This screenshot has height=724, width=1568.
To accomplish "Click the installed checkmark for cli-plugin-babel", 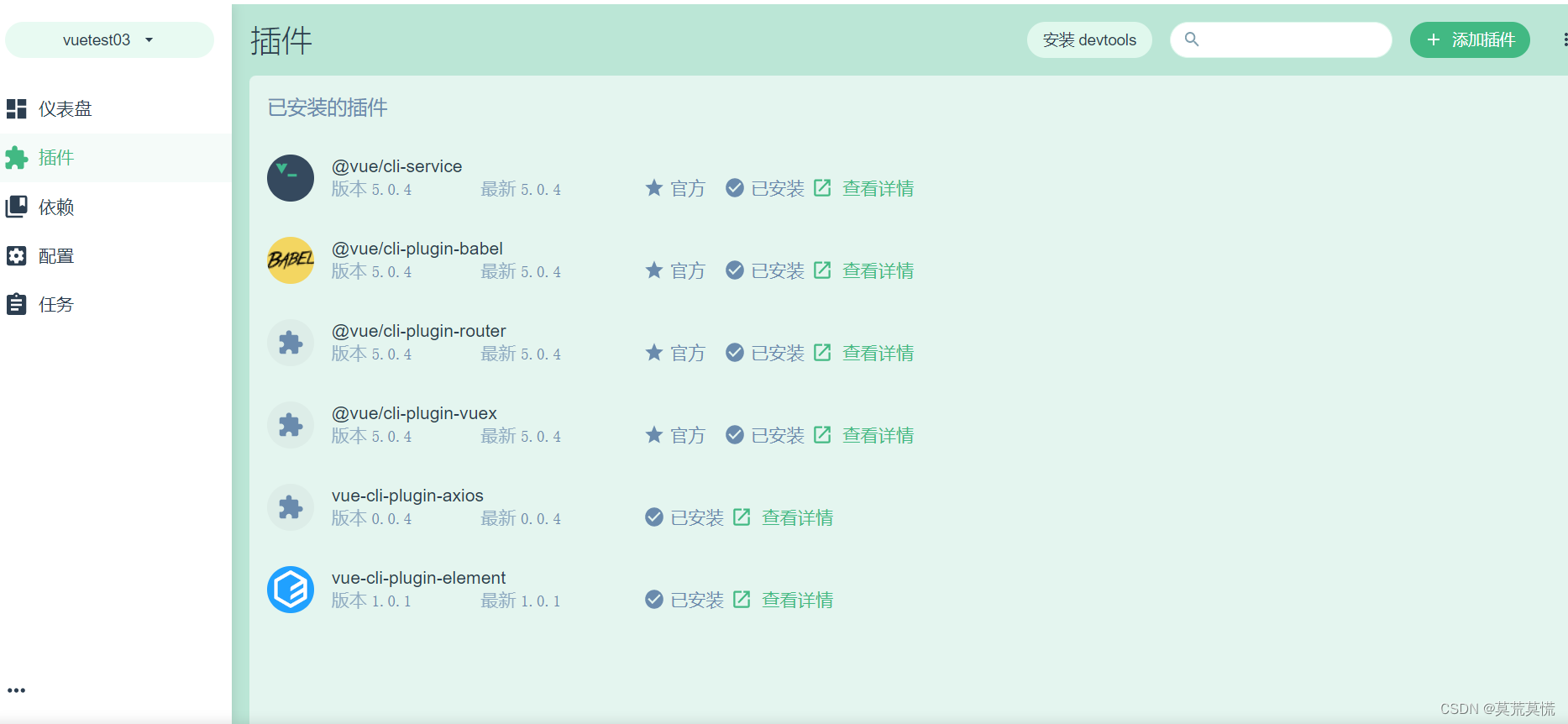I will pos(735,270).
